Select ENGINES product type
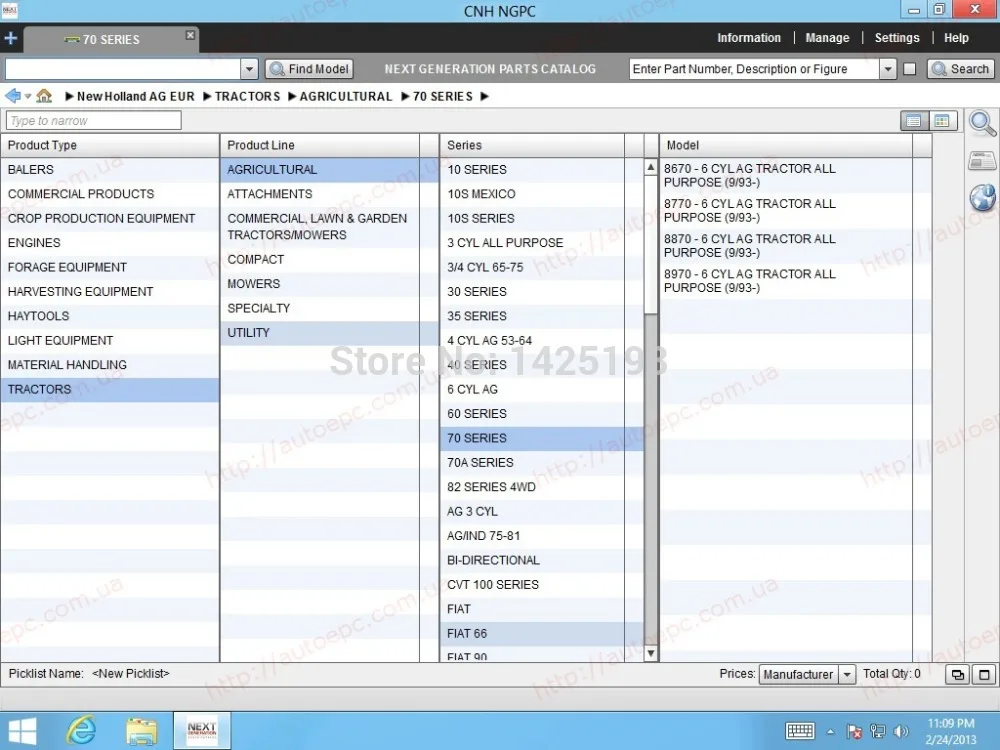 click(110, 243)
